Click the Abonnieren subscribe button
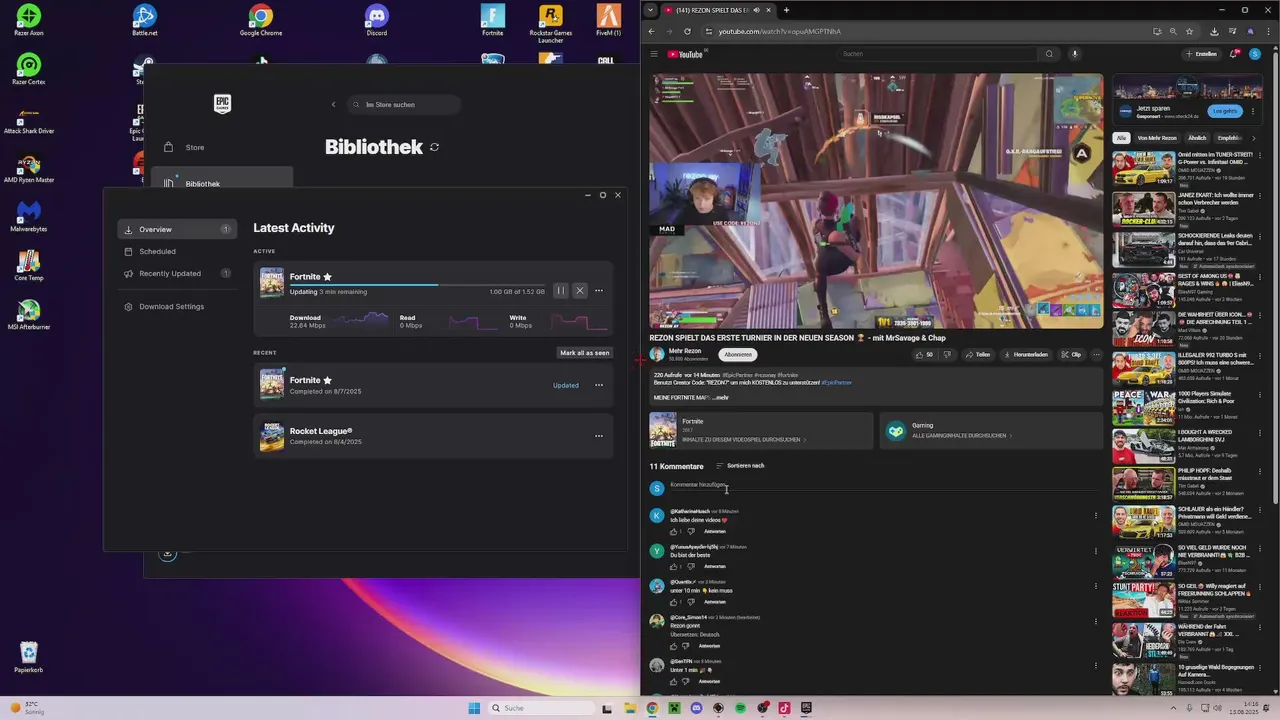Image resolution: width=1280 pixels, height=720 pixels. point(738,354)
